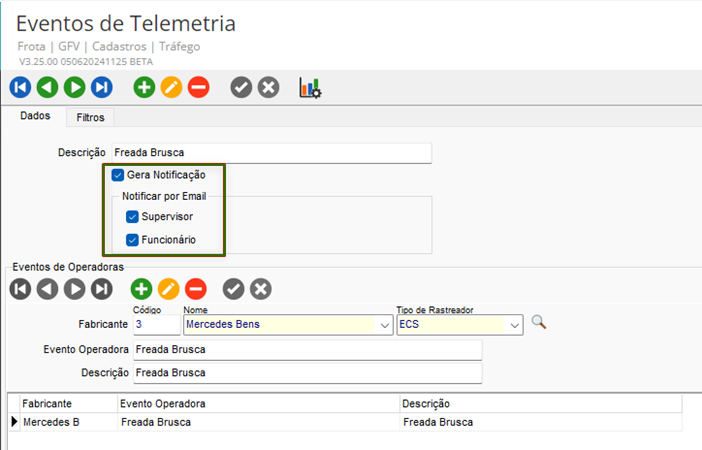
Task: Go to last record in top toolbar
Action: click(101, 88)
